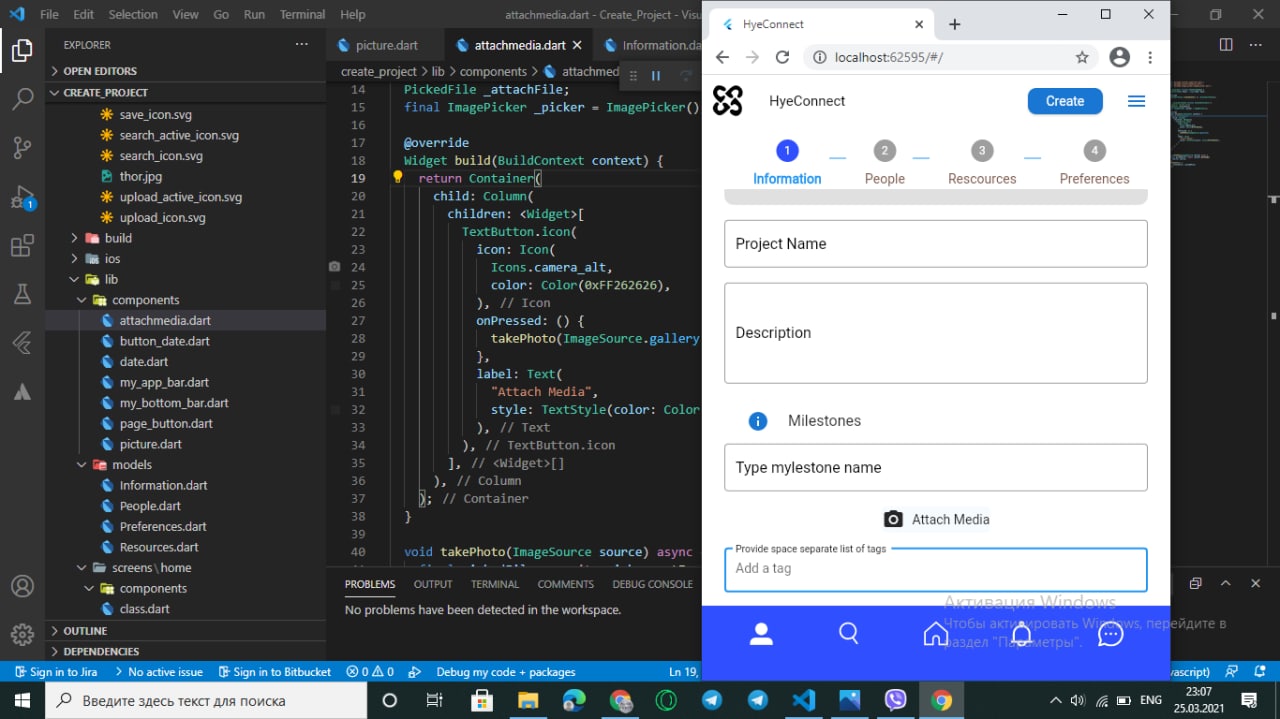Viewport: 1280px width, 719px height.
Task: Click the notification bell in bottom bar
Action: point(1022,633)
